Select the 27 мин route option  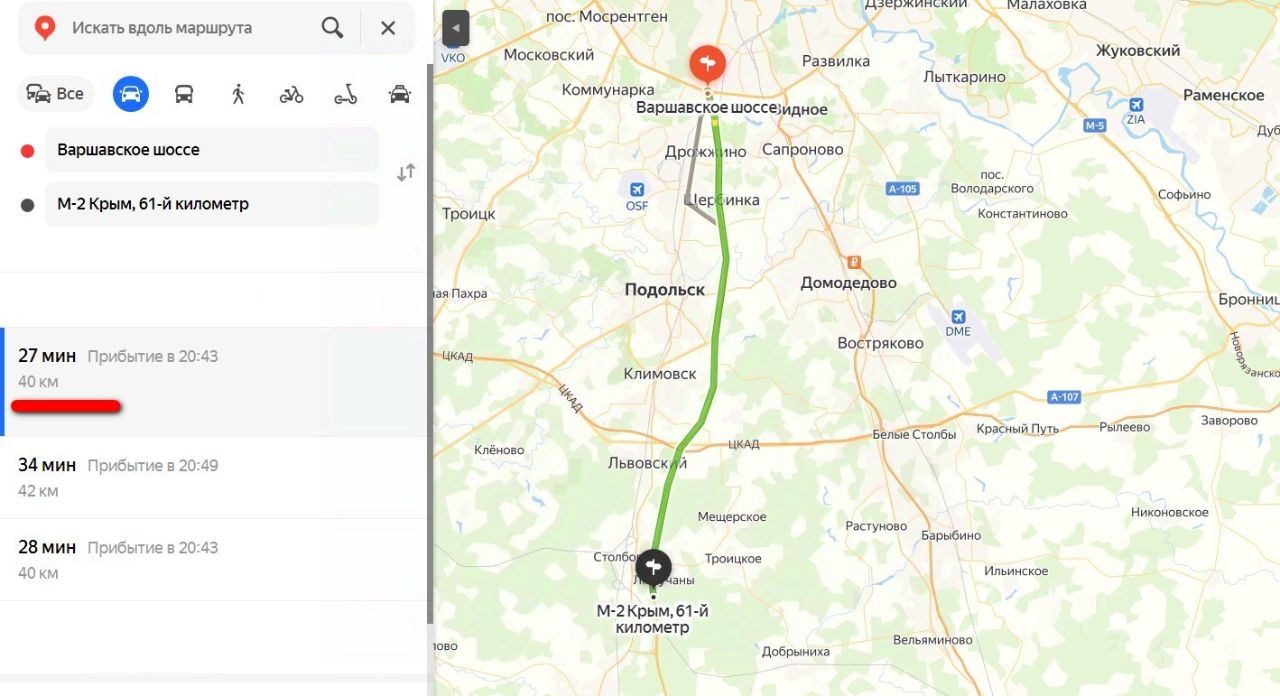214,382
